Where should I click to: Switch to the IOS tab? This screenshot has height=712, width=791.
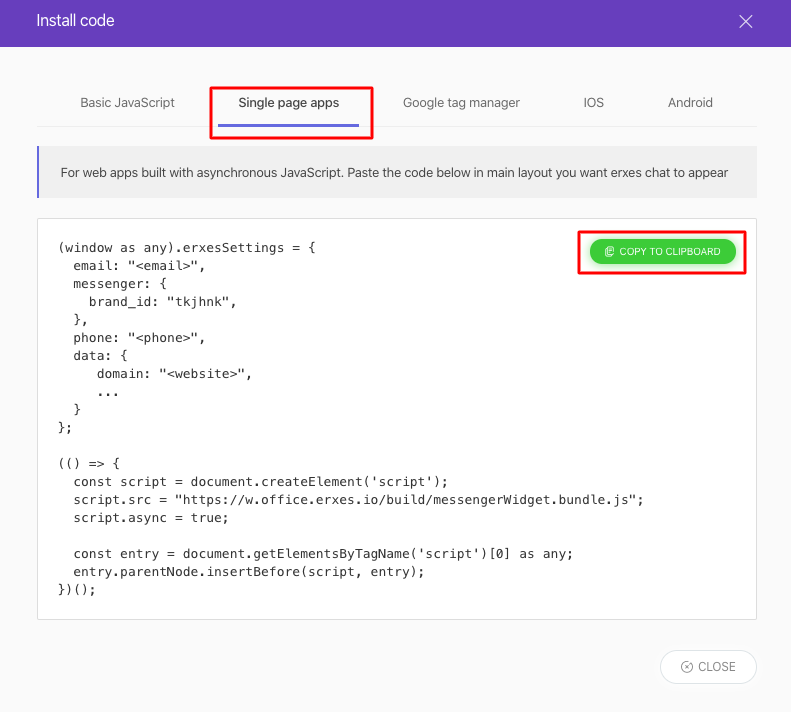click(594, 103)
